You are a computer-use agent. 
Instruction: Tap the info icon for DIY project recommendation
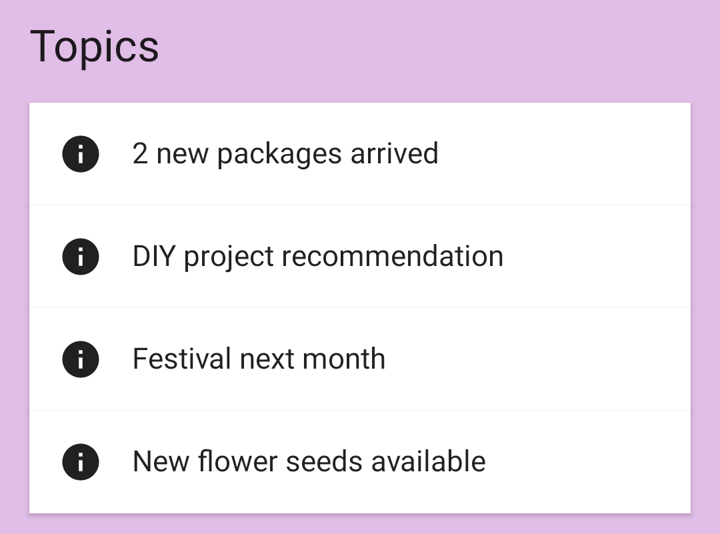[80, 257]
